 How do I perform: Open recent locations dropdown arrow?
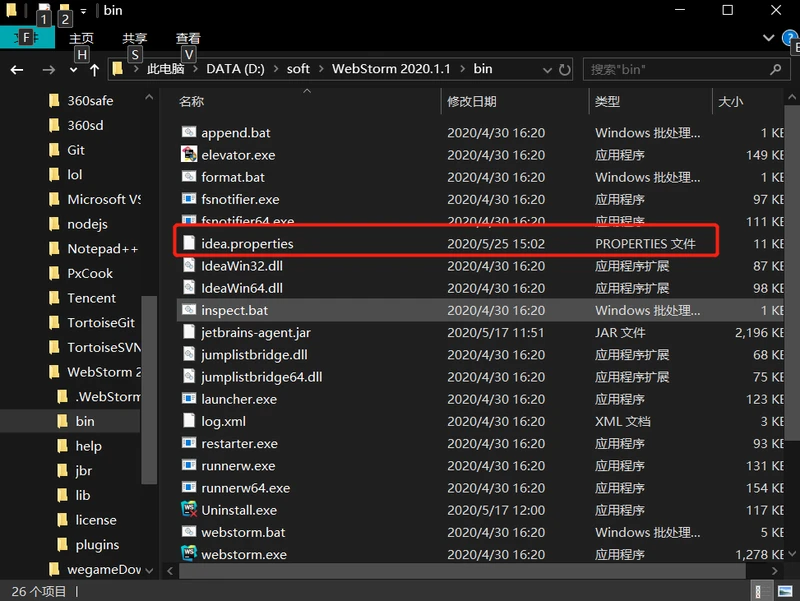coord(73,70)
